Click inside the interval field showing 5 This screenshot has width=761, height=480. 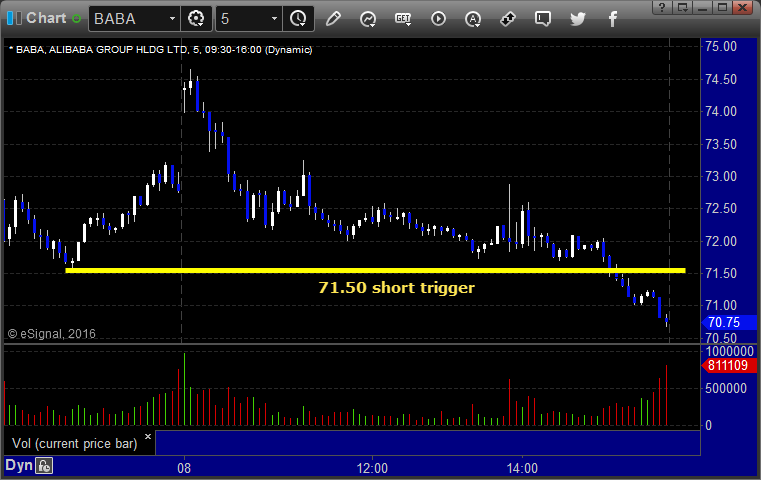point(242,19)
